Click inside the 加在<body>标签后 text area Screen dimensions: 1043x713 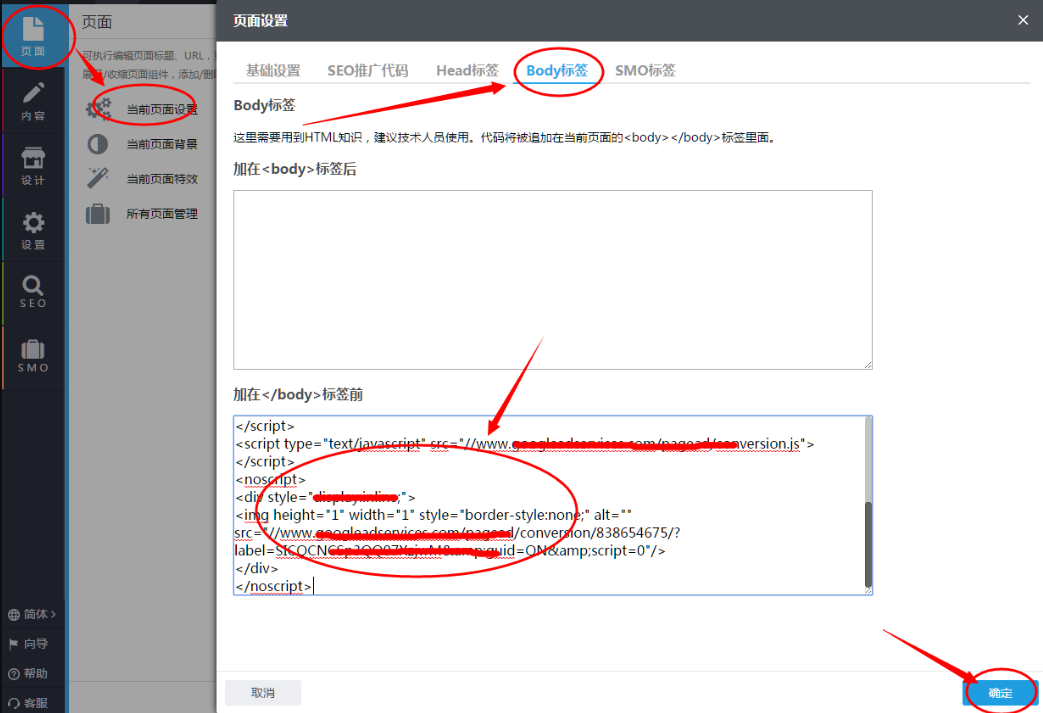552,280
